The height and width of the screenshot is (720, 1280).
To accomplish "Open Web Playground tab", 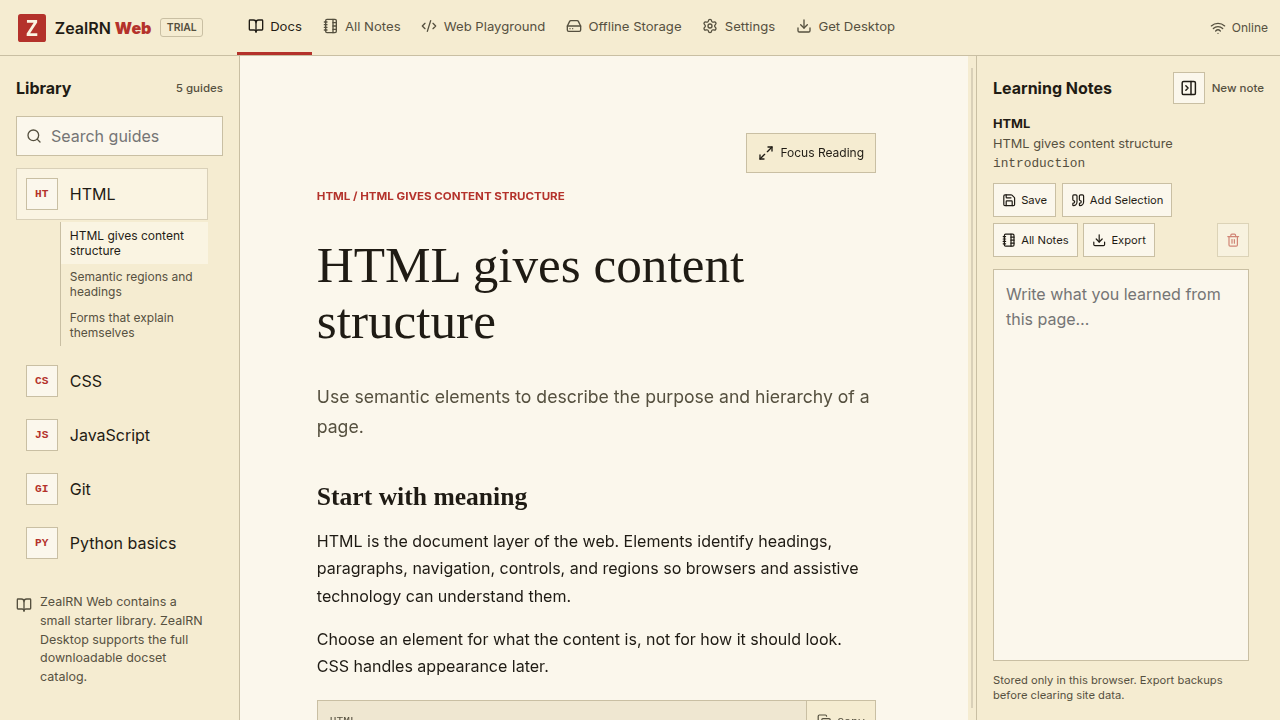I will coord(483,27).
